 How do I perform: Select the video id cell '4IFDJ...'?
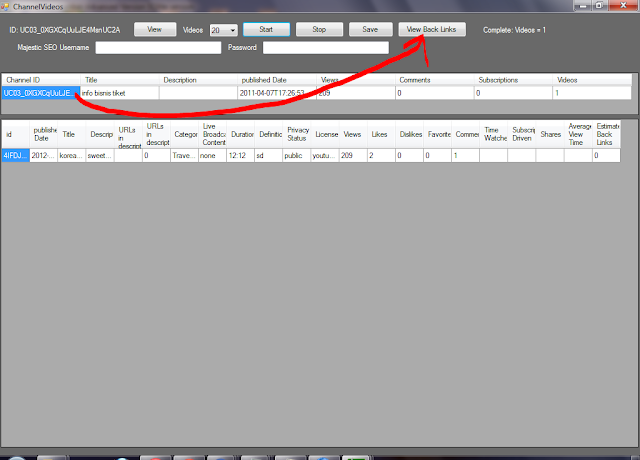[x=16, y=156]
